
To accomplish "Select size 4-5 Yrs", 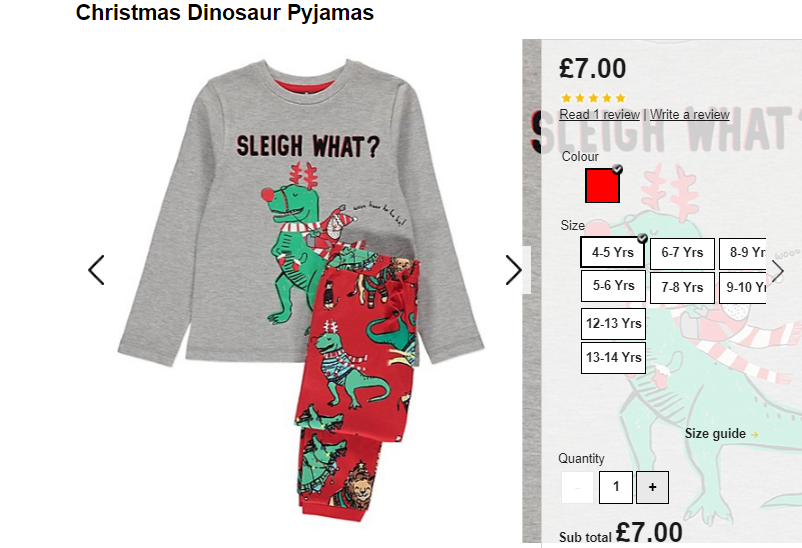I will click(613, 252).
